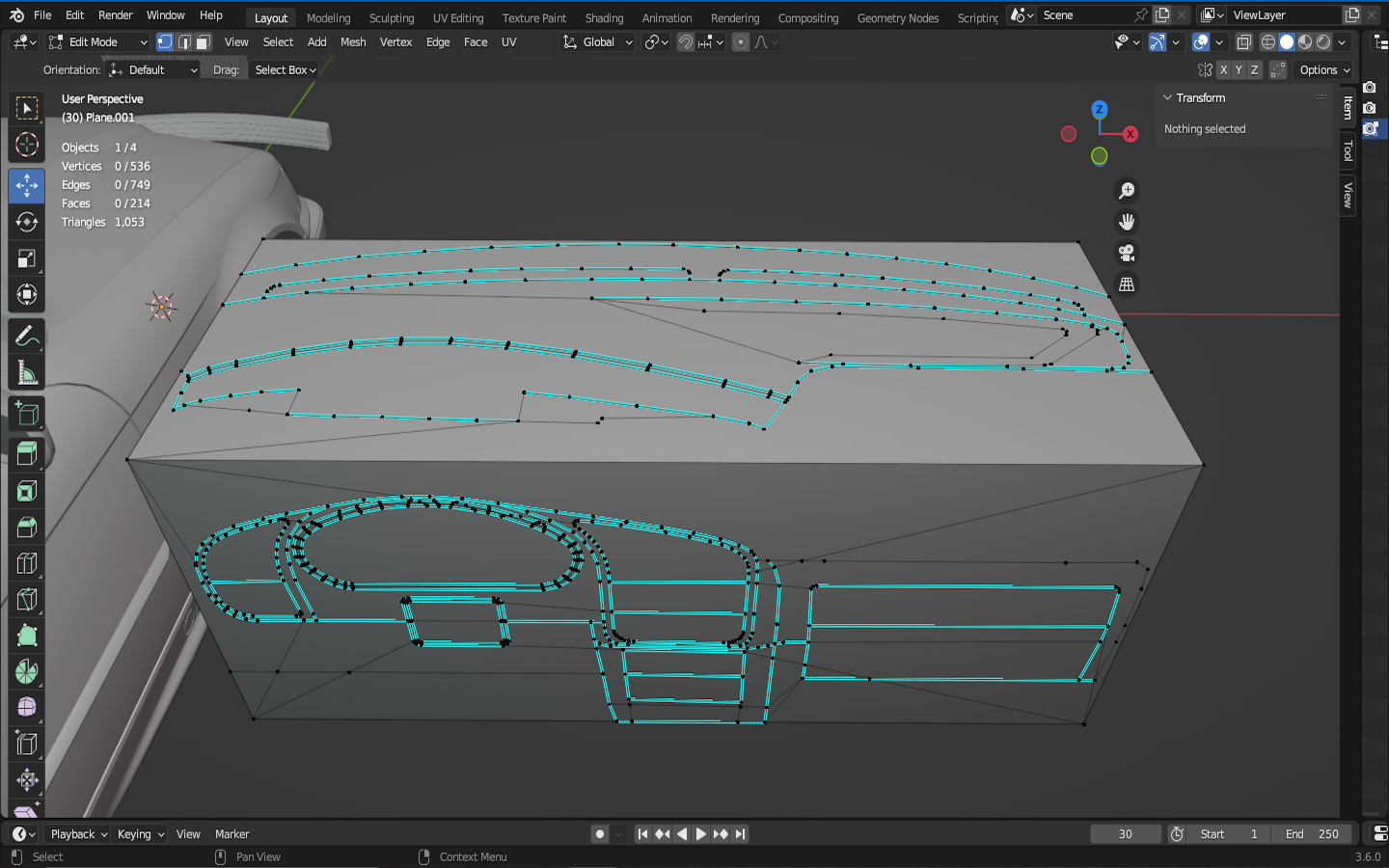Activate the Inset Faces tool
1389x868 pixels.
(x=27, y=491)
